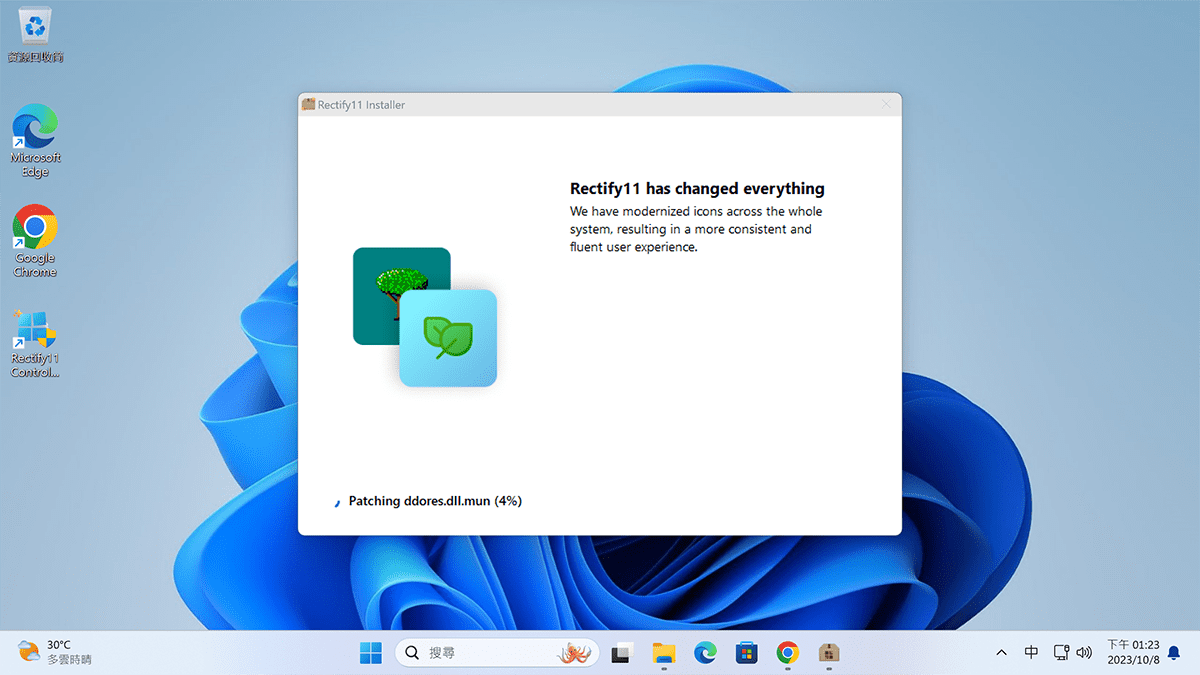Click the new leaf icon image in installer
Viewport: 1200px width, 675px height.
(x=448, y=338)
